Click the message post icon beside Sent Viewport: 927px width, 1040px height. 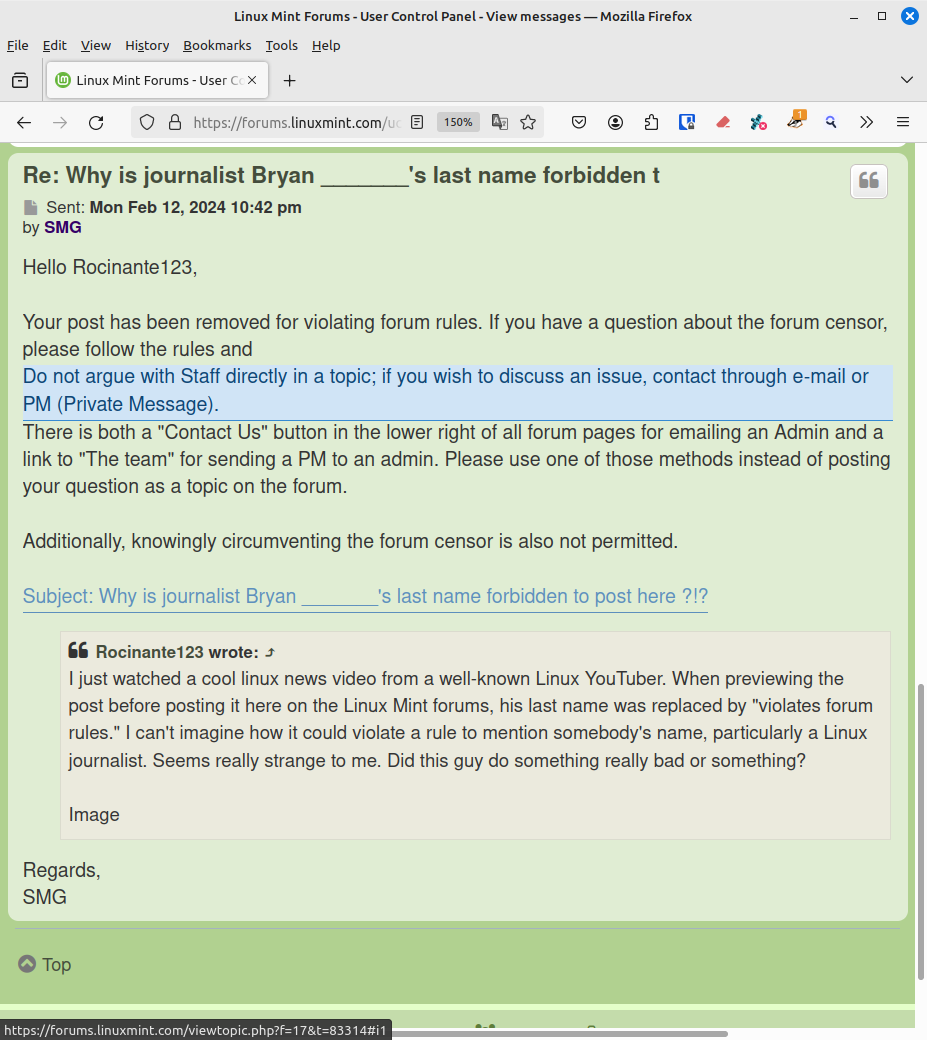coord(31,208)
